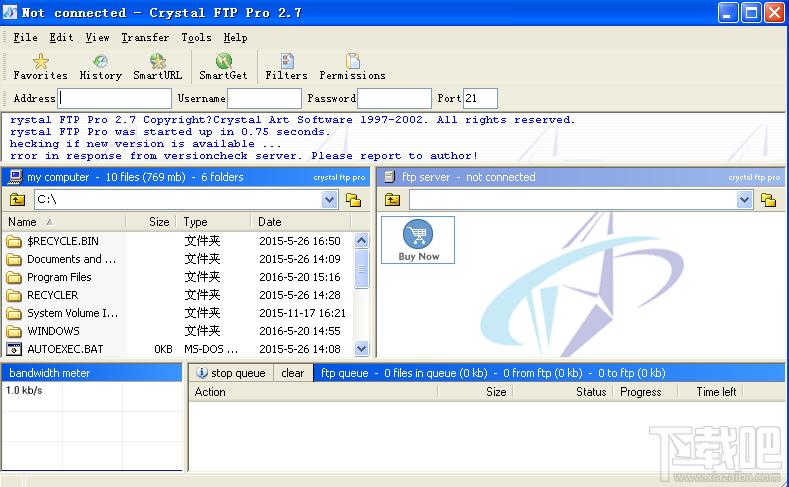Screen dimensions: 789x487
Task: Click the local file list scrollbar thumb
Action: (361, 269)
